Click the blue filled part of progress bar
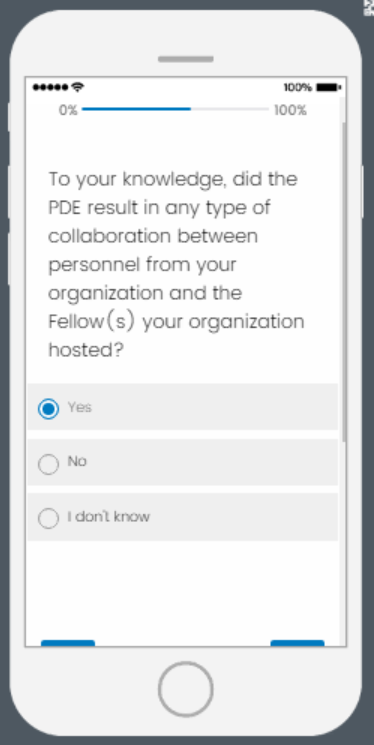This screenshot has width=374, height=745. click(136, 109)
